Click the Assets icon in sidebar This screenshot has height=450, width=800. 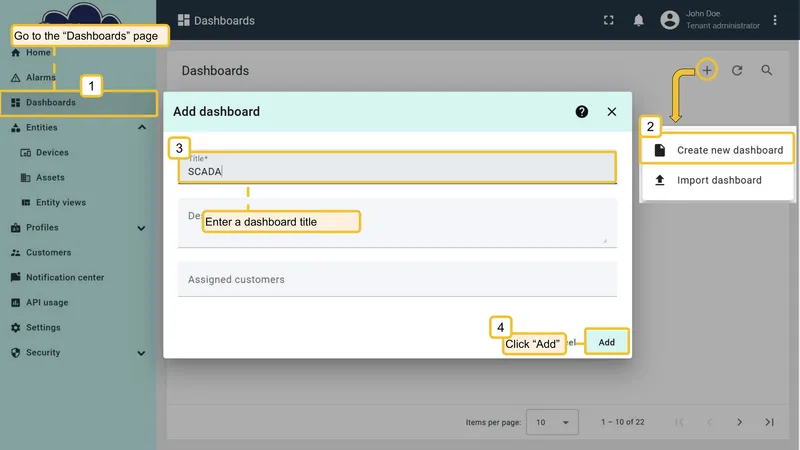(26, 178)
